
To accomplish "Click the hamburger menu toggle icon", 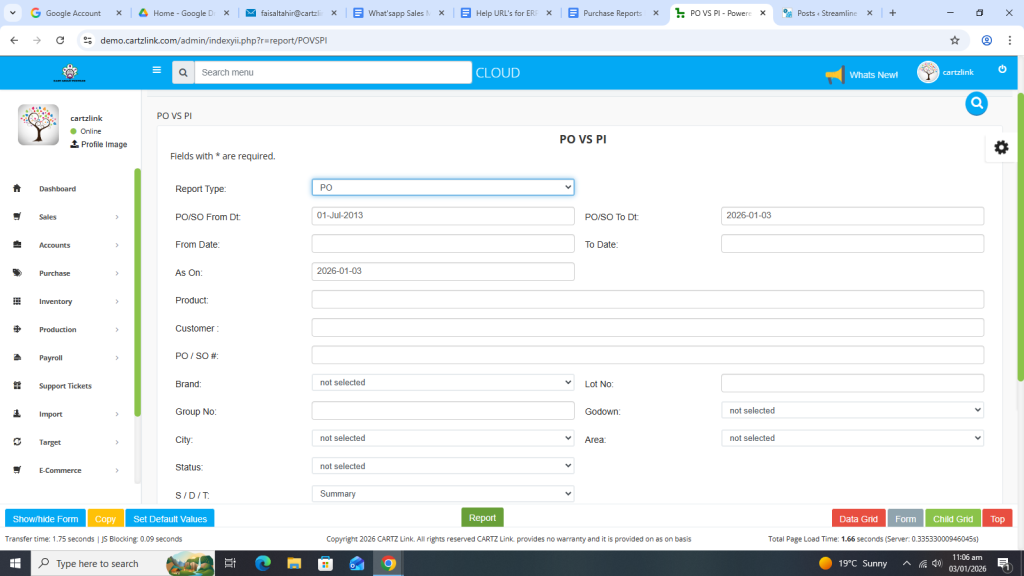I will pos(156,71).
